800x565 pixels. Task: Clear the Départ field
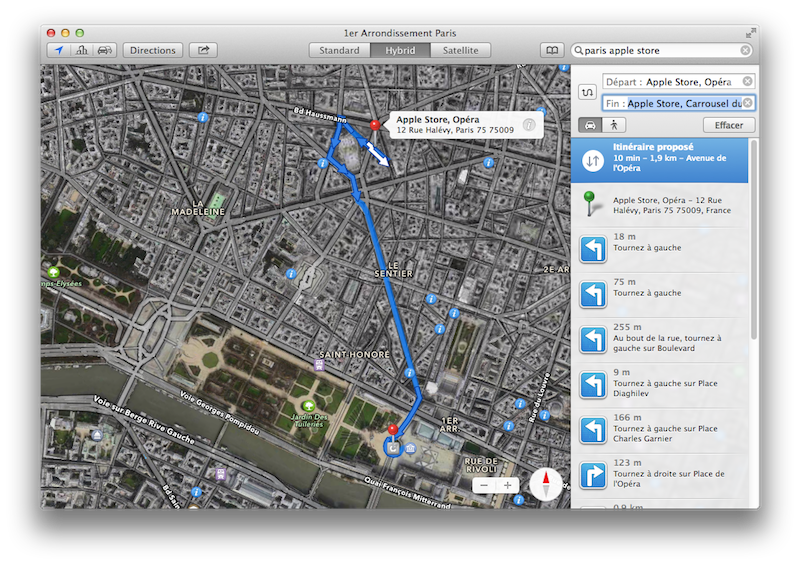747,81
